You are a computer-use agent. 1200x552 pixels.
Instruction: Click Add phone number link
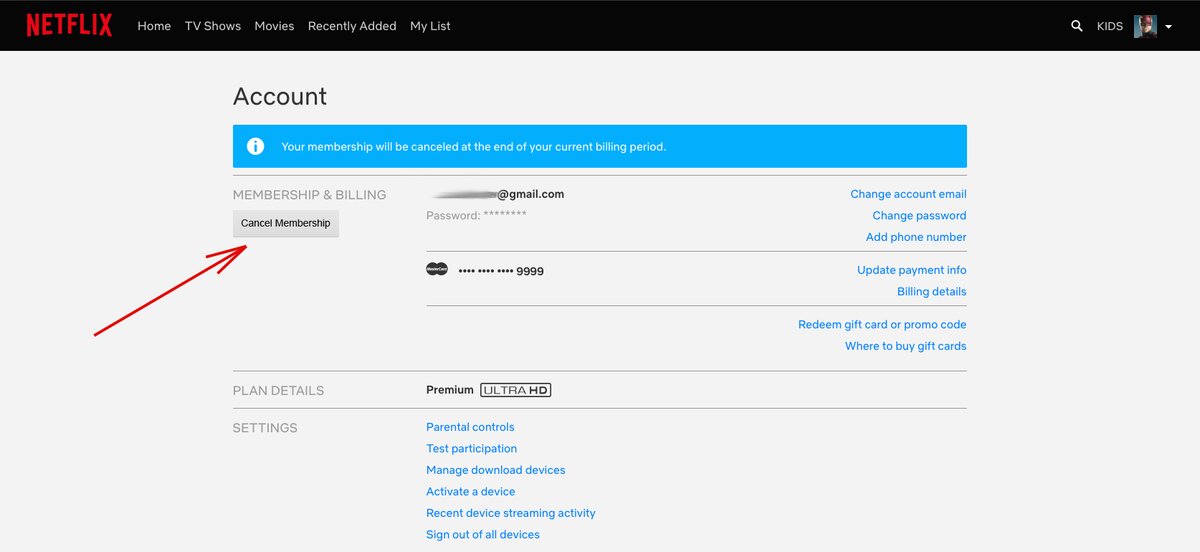[916, 237]
